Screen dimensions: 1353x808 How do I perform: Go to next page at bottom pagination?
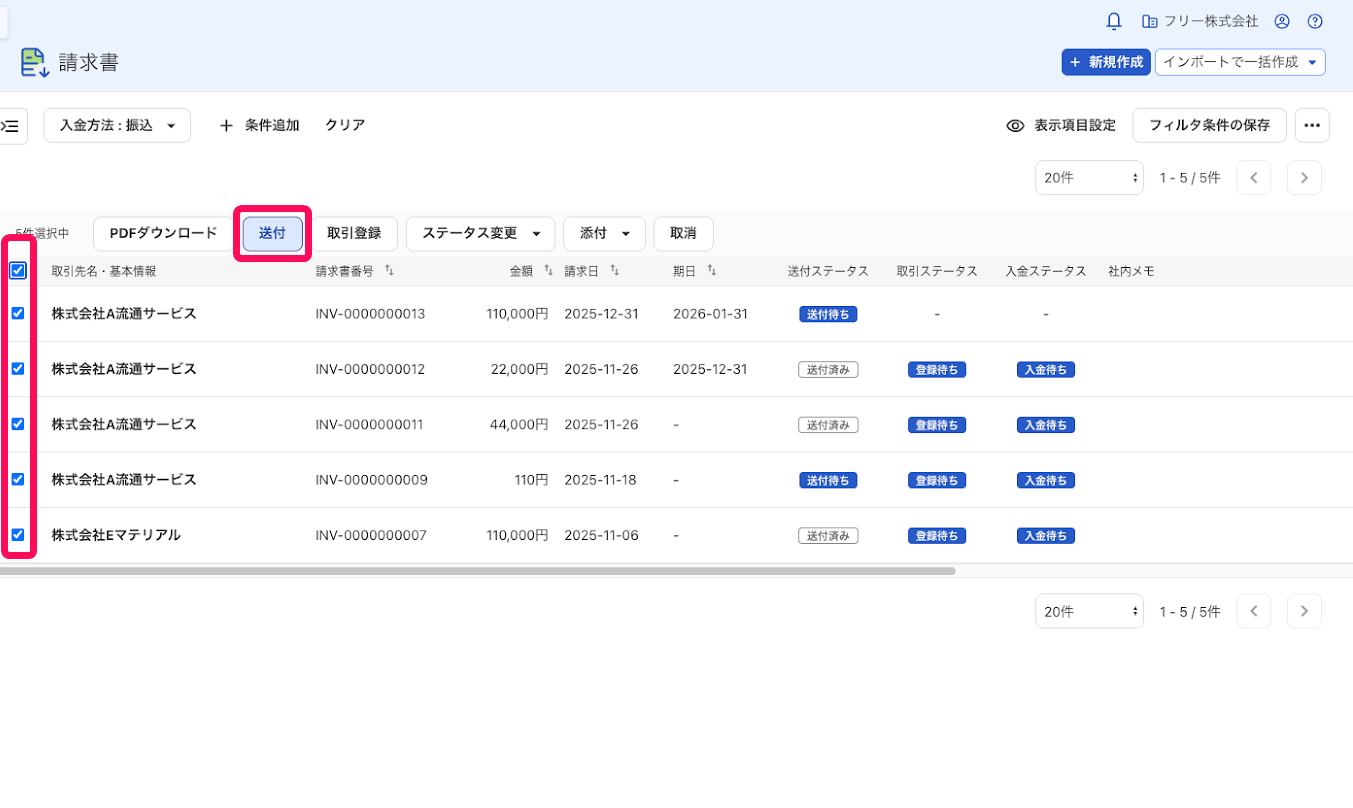(1304, 611)
